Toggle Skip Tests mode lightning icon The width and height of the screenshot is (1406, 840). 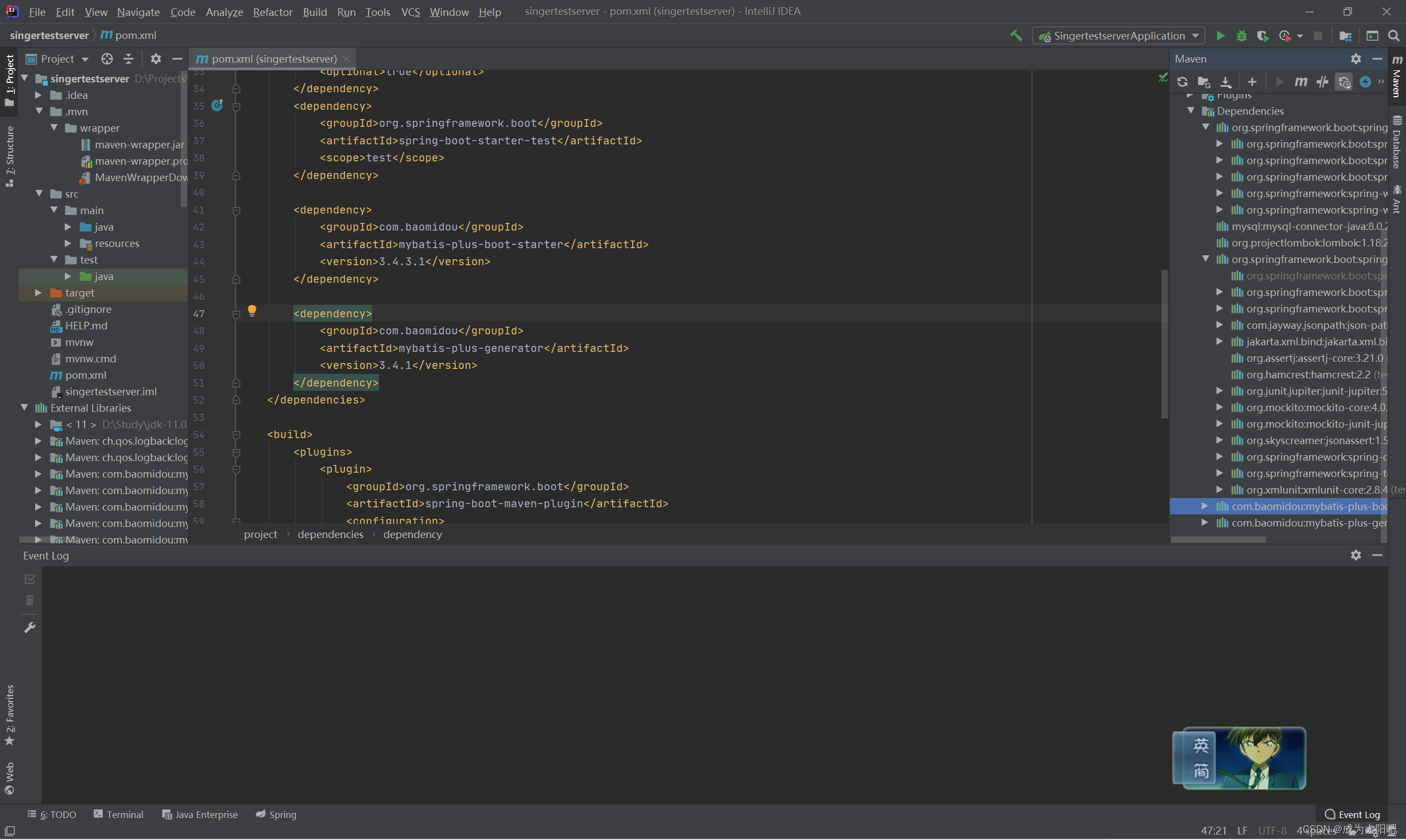pyautogui.click(x=1365, y=82)
